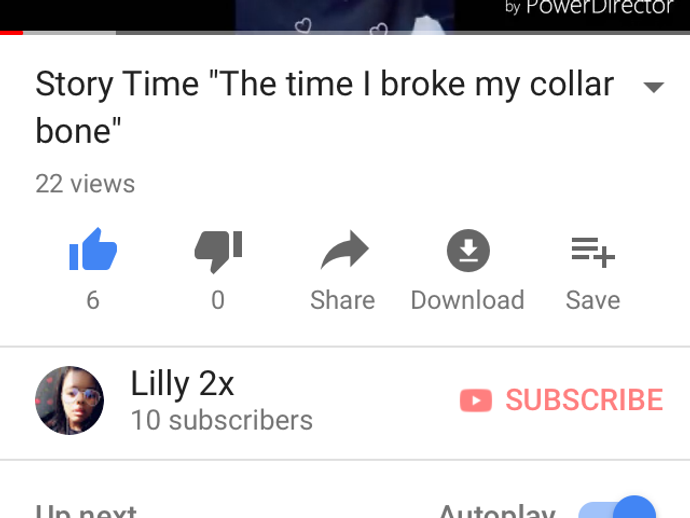
Task: Click the 10 subscribers text
Action: 222,420
